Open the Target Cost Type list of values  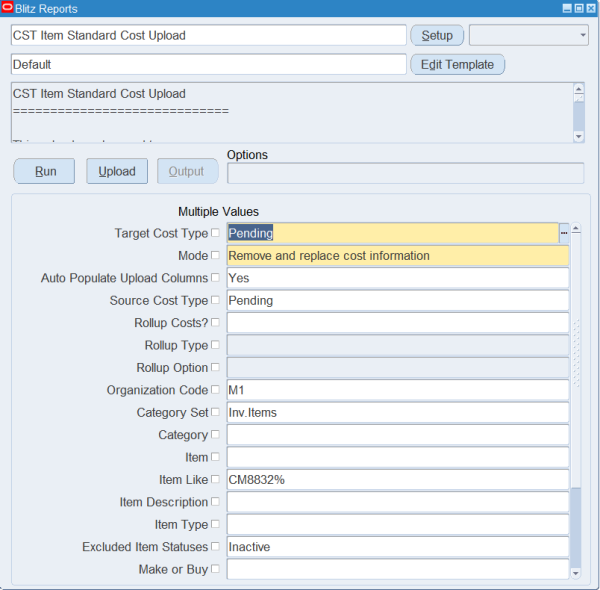pos(564,233)
